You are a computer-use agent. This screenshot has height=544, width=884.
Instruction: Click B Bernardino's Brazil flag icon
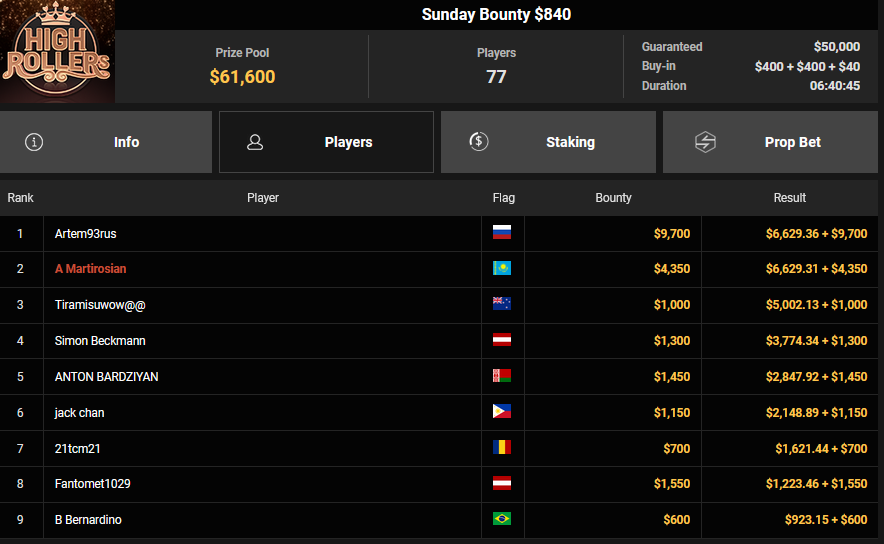502,519
